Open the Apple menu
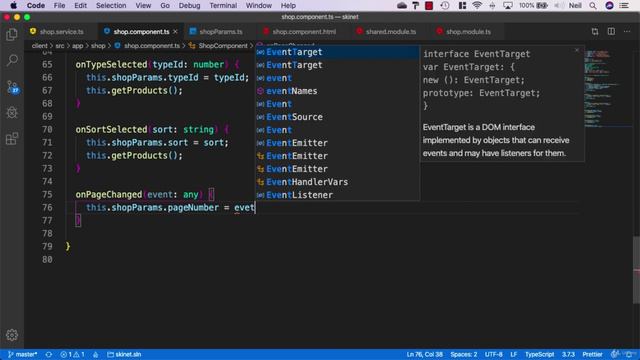The image size is (640, 360). pos(13,6)
